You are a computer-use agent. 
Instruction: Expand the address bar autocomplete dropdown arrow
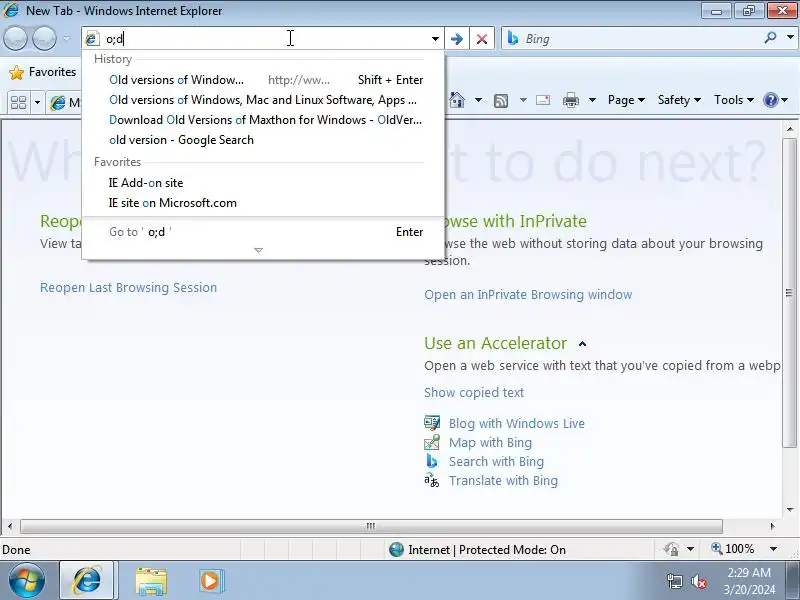(435, 39)
